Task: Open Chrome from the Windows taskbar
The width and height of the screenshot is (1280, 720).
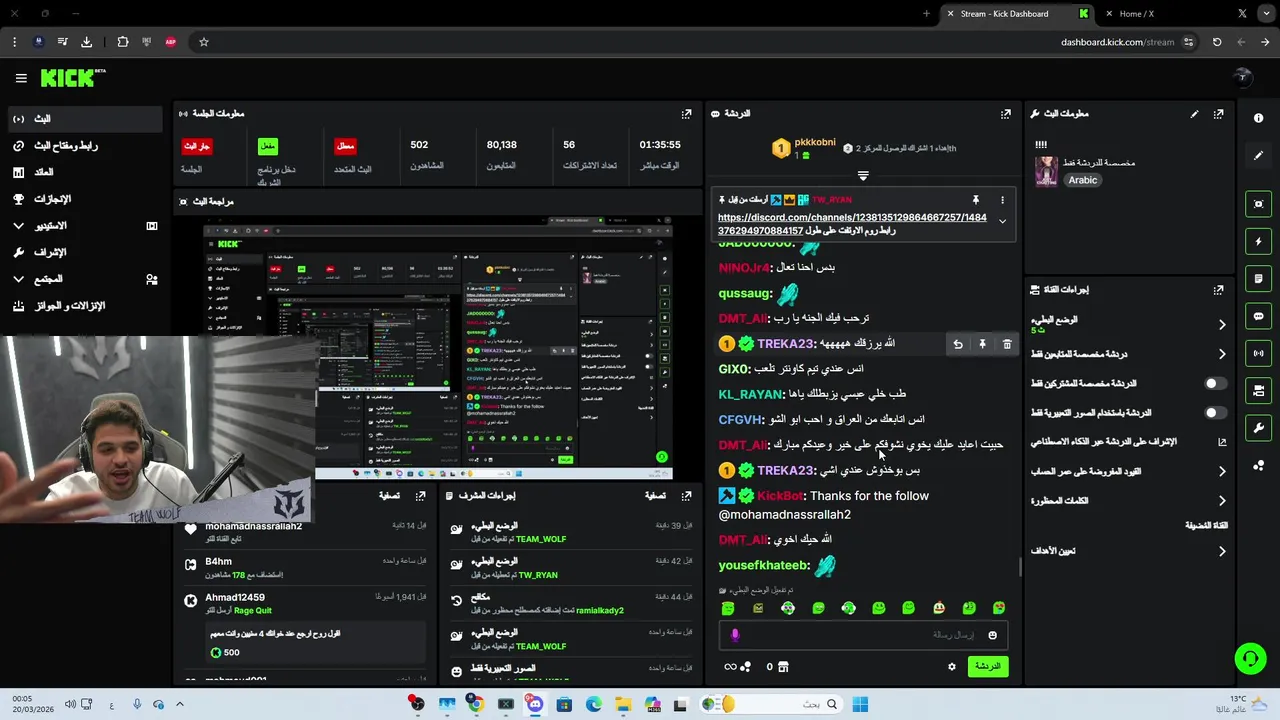Action: tap(476, 704)
